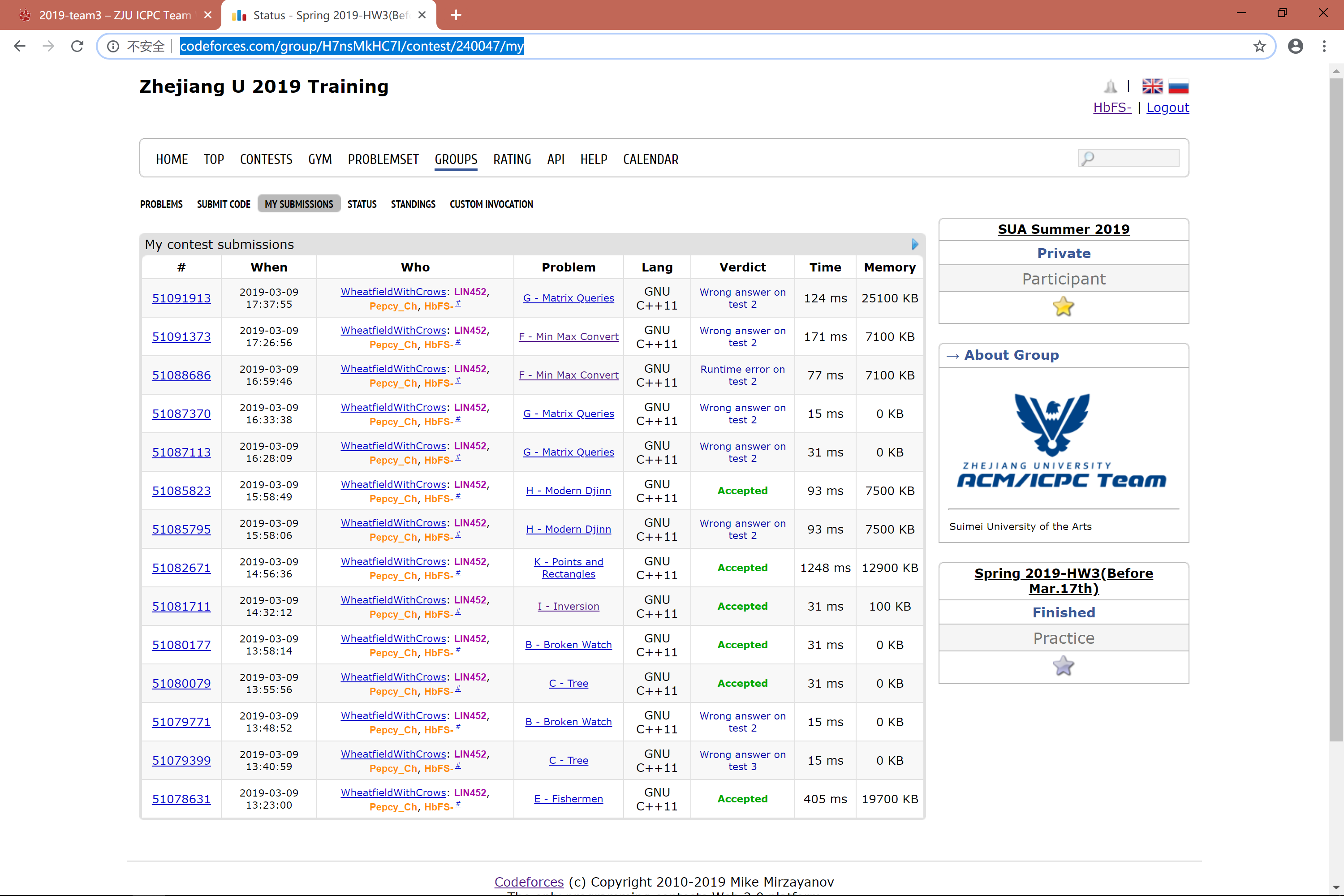This screenshot has width=1344, height=896.
Task: Open the STANDINGS tab
Action: (x=413, y=204)
